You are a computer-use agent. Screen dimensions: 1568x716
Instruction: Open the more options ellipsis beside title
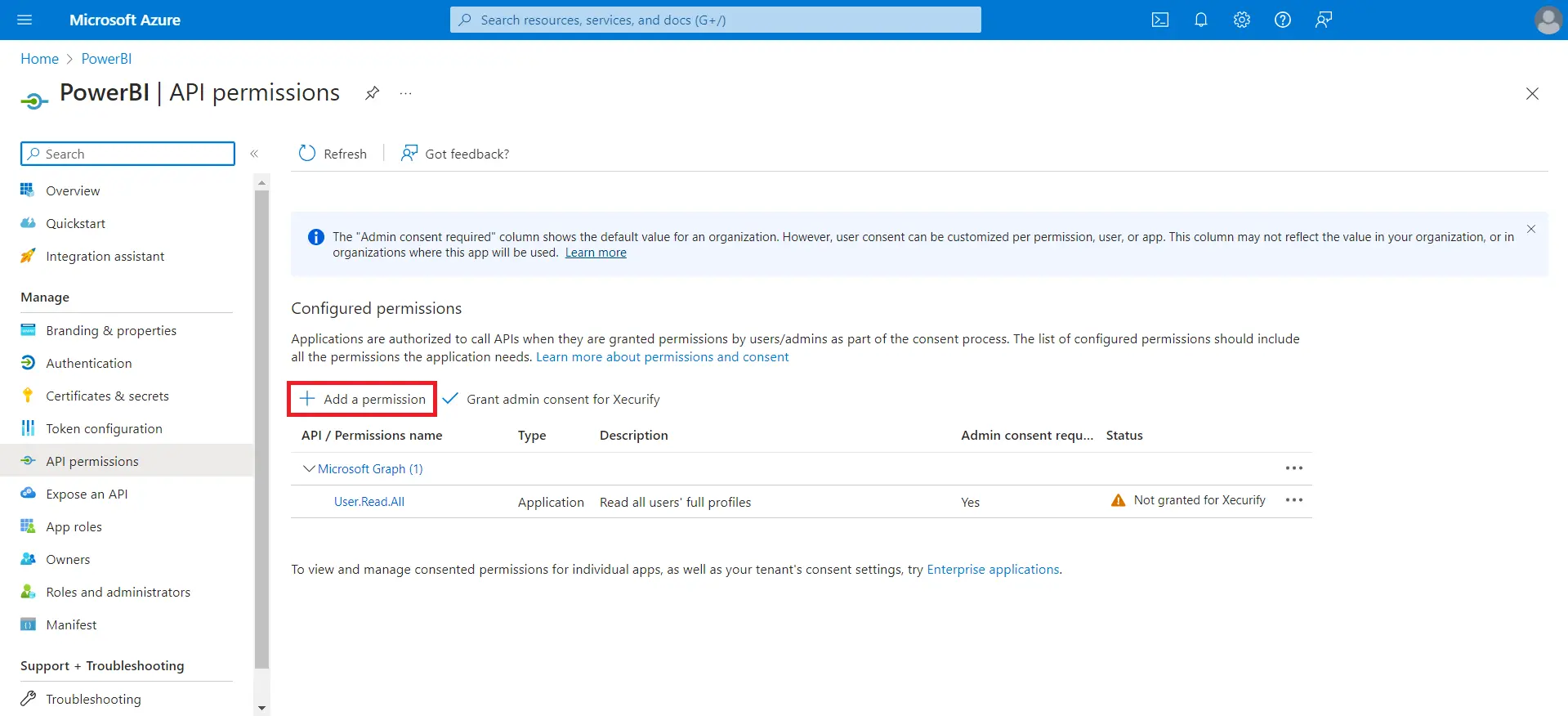tap(405, 93)
